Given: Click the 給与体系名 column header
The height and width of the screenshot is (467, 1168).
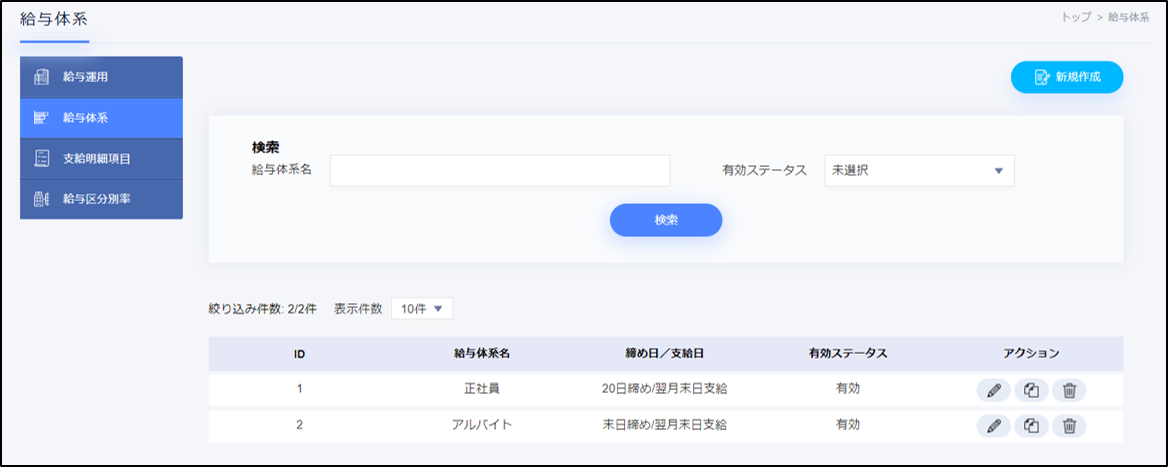Looking at the screenshot, I should coord(482,353).
